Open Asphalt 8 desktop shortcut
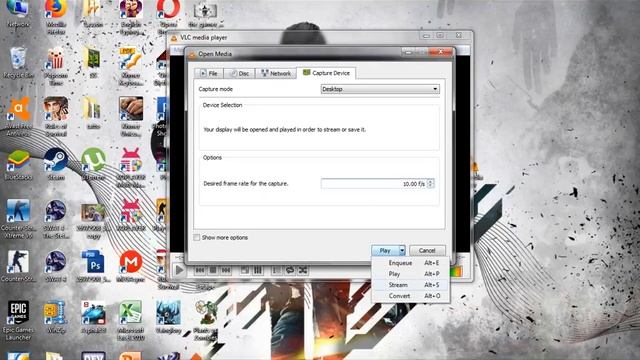Screen dimensions: 640x360 pyautogui.click(x=93, y=318)
